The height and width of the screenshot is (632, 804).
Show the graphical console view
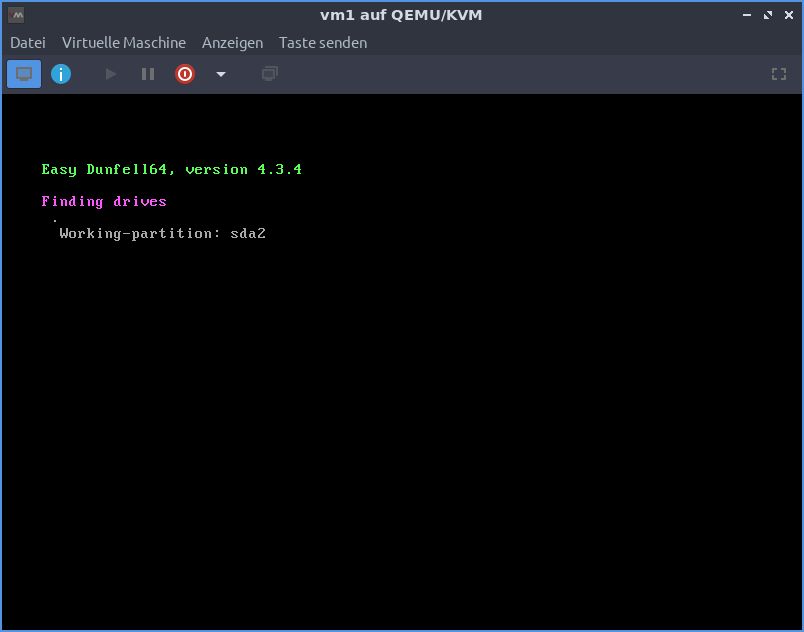tap(24, 74)
